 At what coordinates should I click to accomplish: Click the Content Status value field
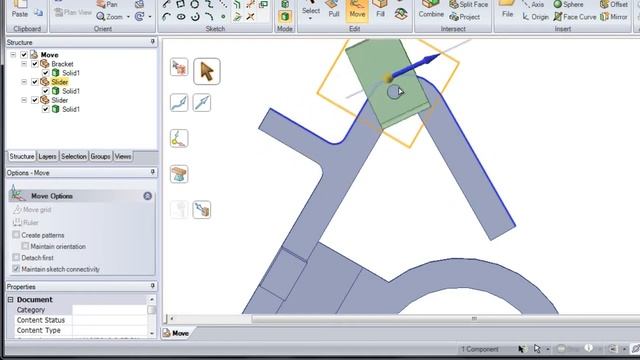click(109, 320)
